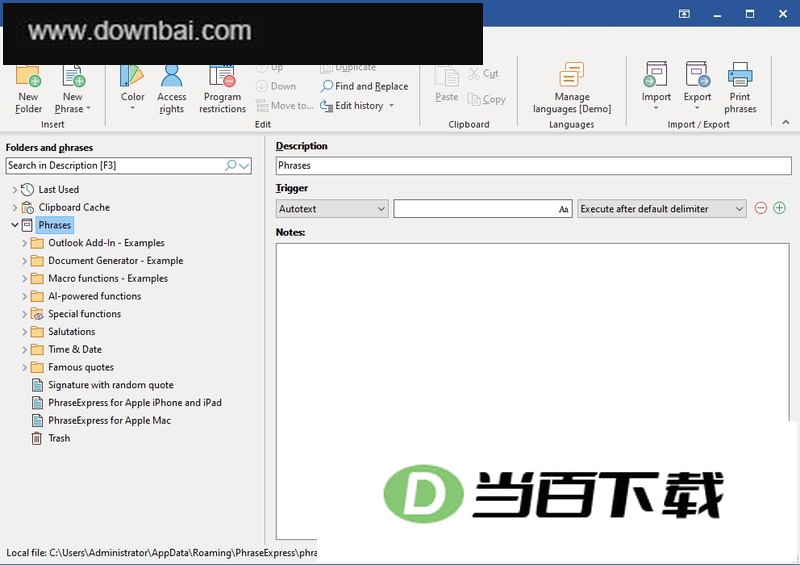Select Clipboard Cache in the tree
This screenshot has height=565, width=800.
click(x=74, y=207)
